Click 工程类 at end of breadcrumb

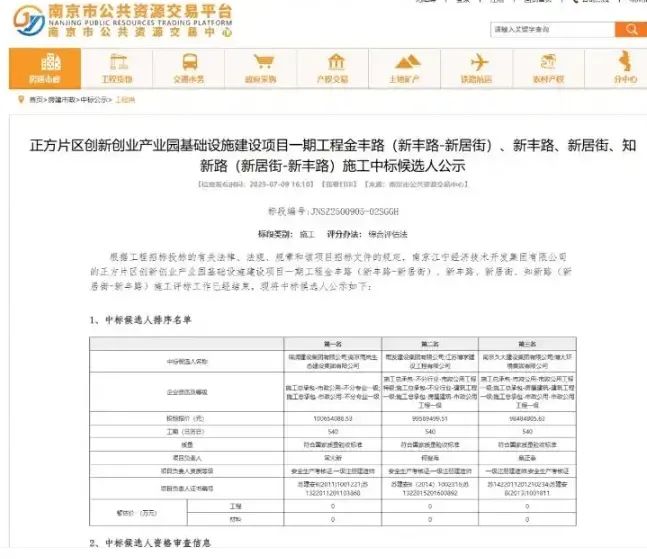tap(125, 100)
